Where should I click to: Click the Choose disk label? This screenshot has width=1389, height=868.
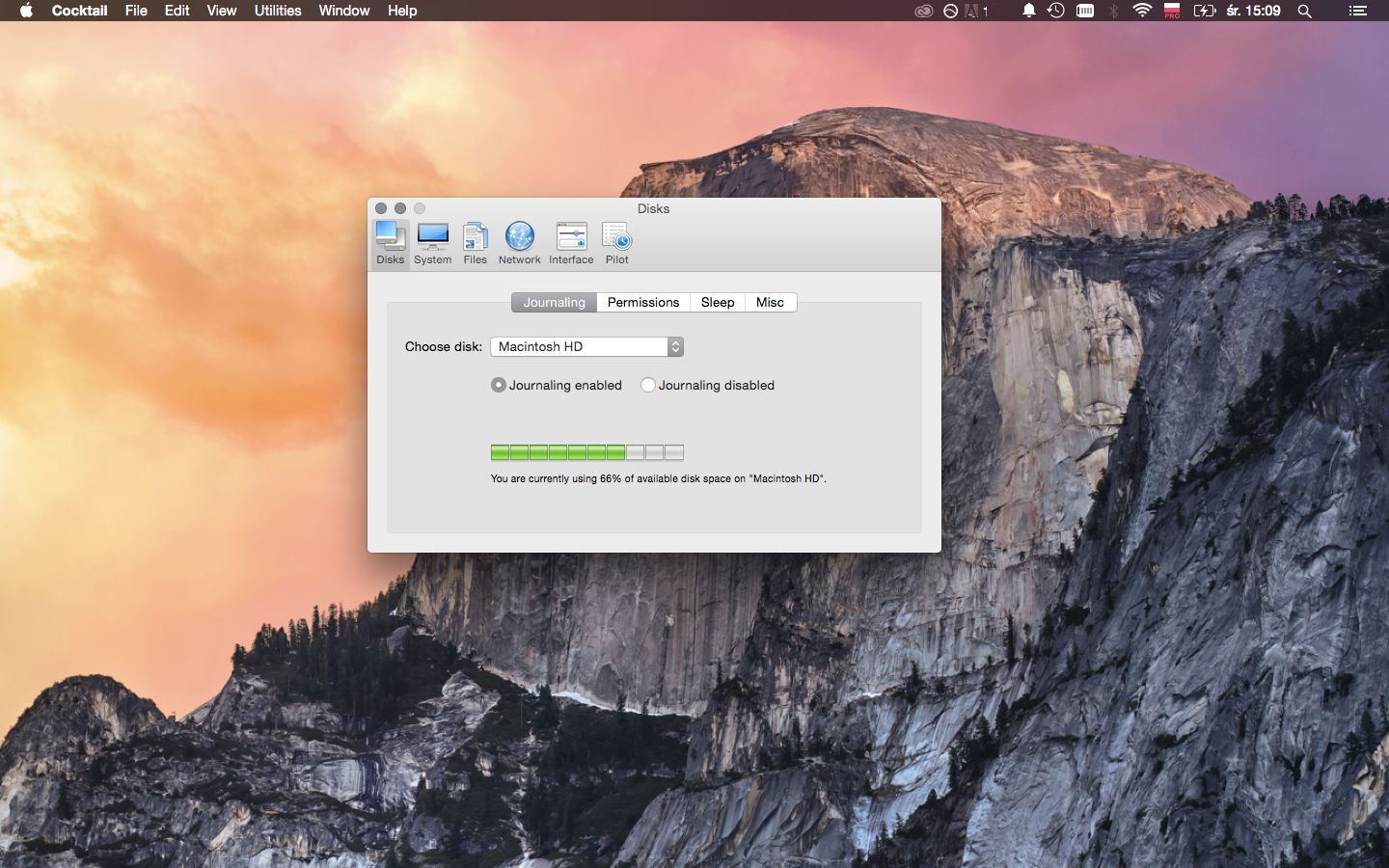click(x=443, y=346)
